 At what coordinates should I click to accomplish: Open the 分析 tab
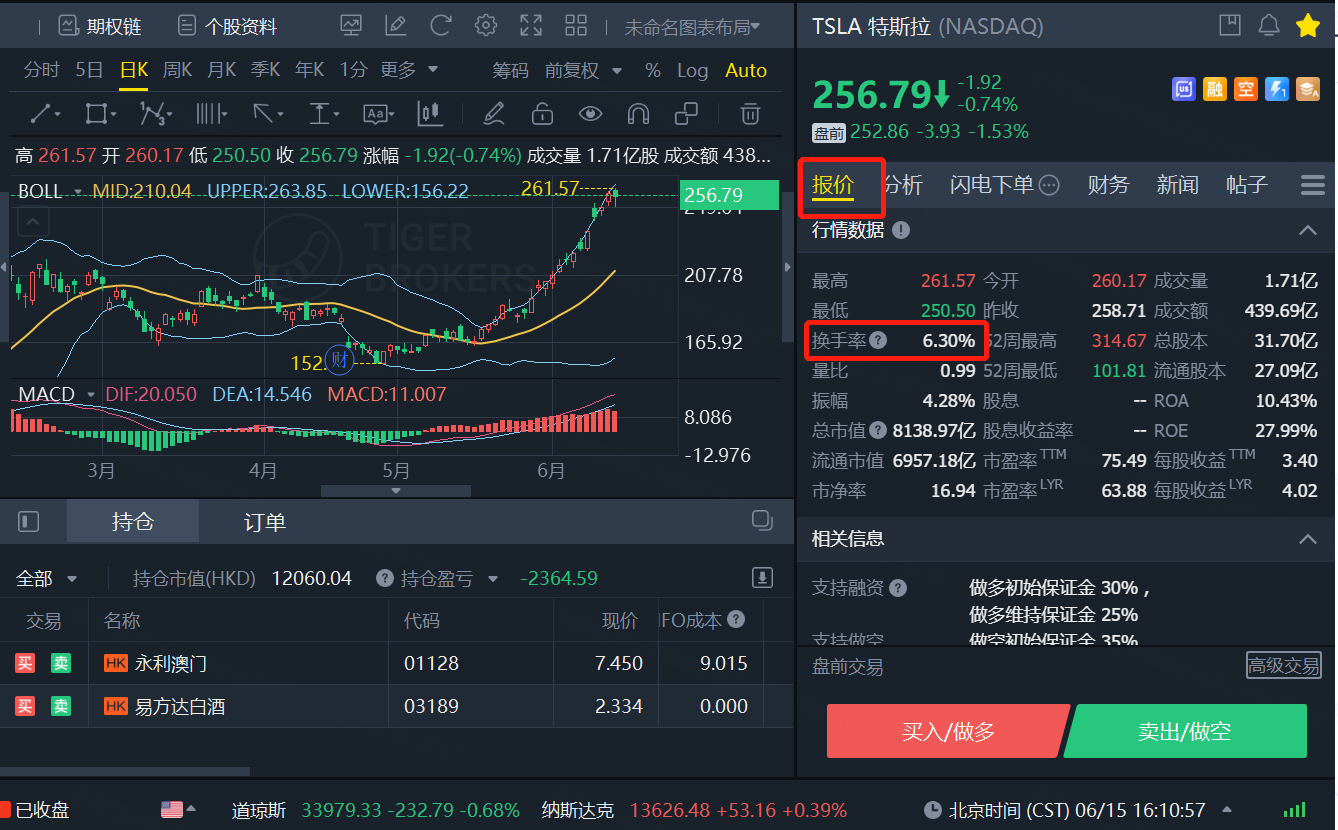point(904,184)
